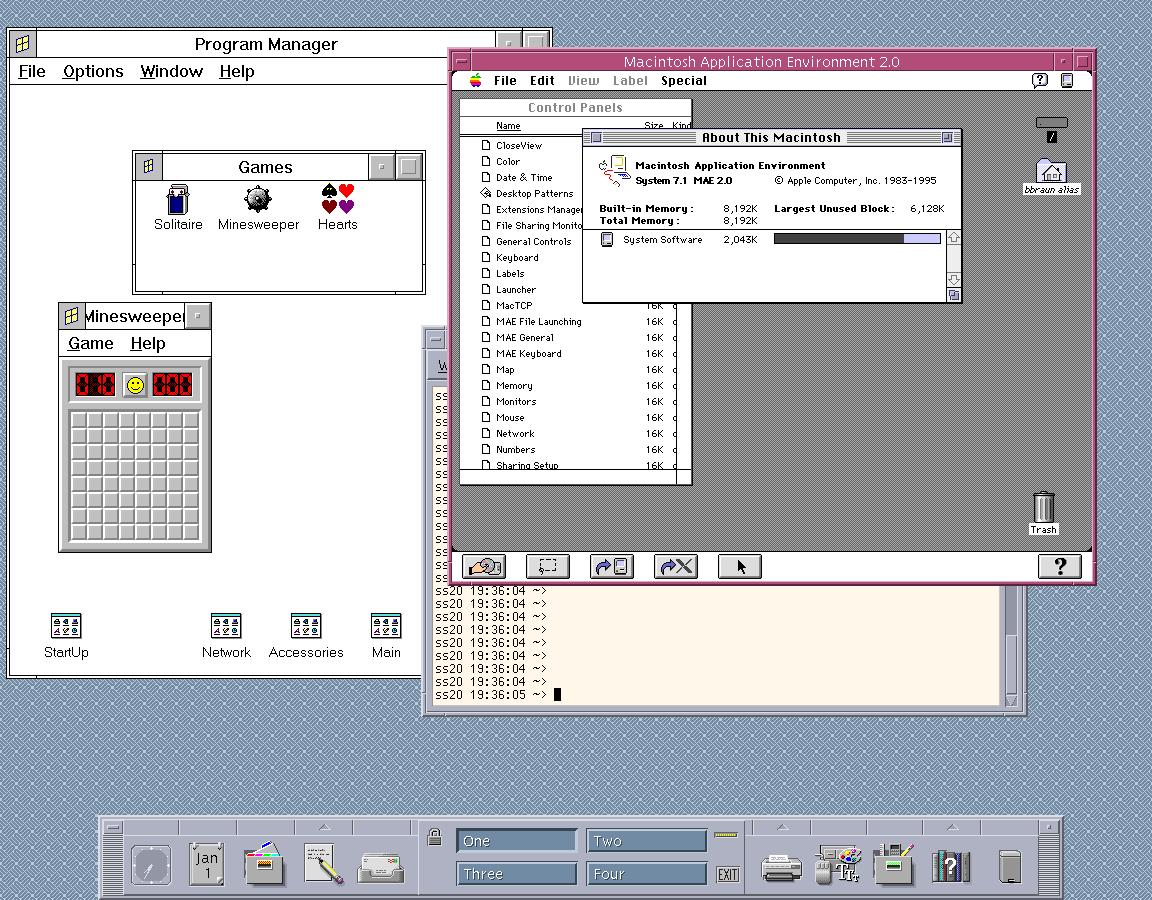Image resolution: width=1152 pixels, height=900 pixels.
Task: Launch Hearts from the Games group
Action: (x=338, y=199)
